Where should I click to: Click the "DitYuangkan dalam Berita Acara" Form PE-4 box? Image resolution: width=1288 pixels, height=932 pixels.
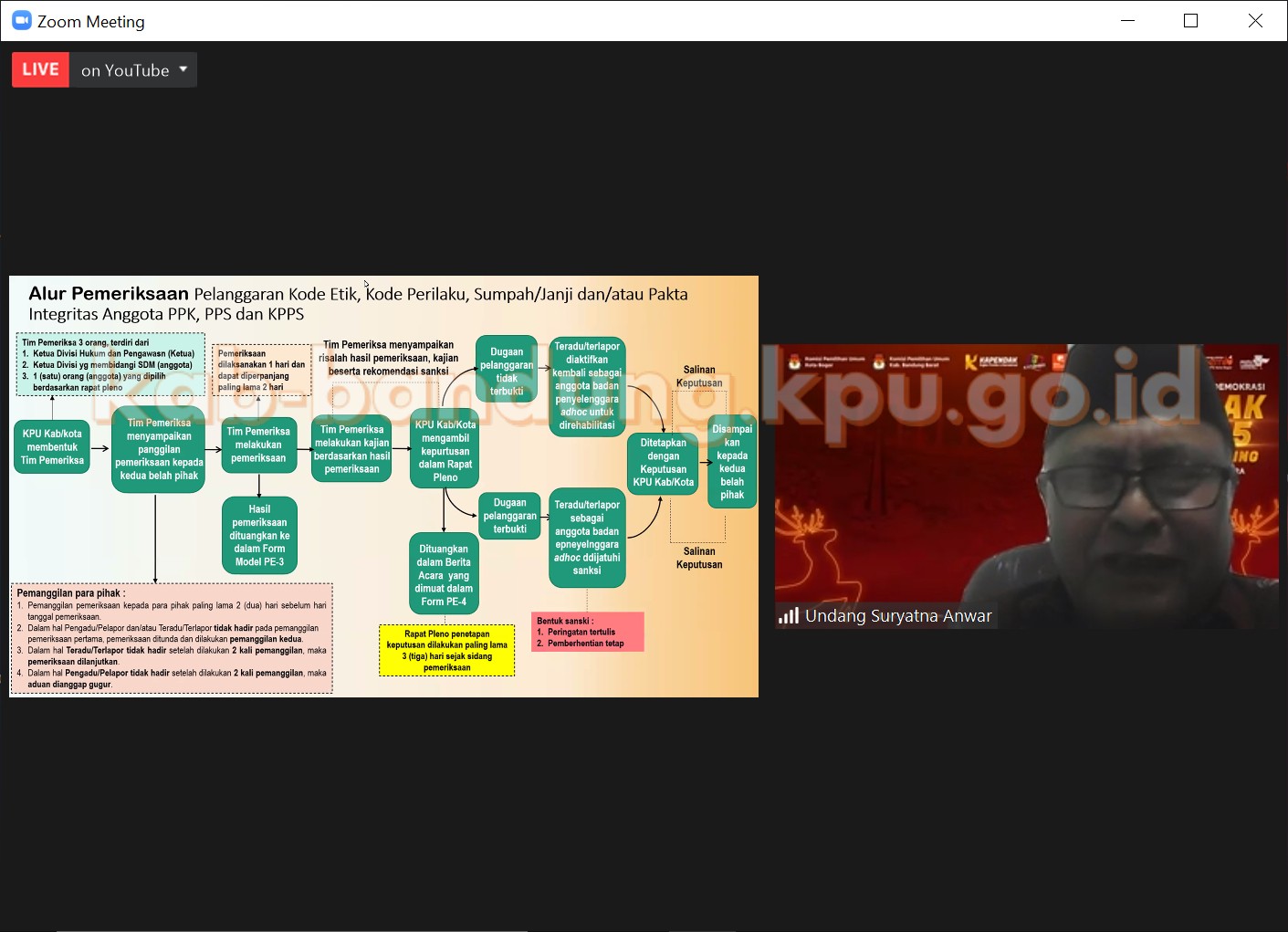pyautogui.click(x=444, y=575)
